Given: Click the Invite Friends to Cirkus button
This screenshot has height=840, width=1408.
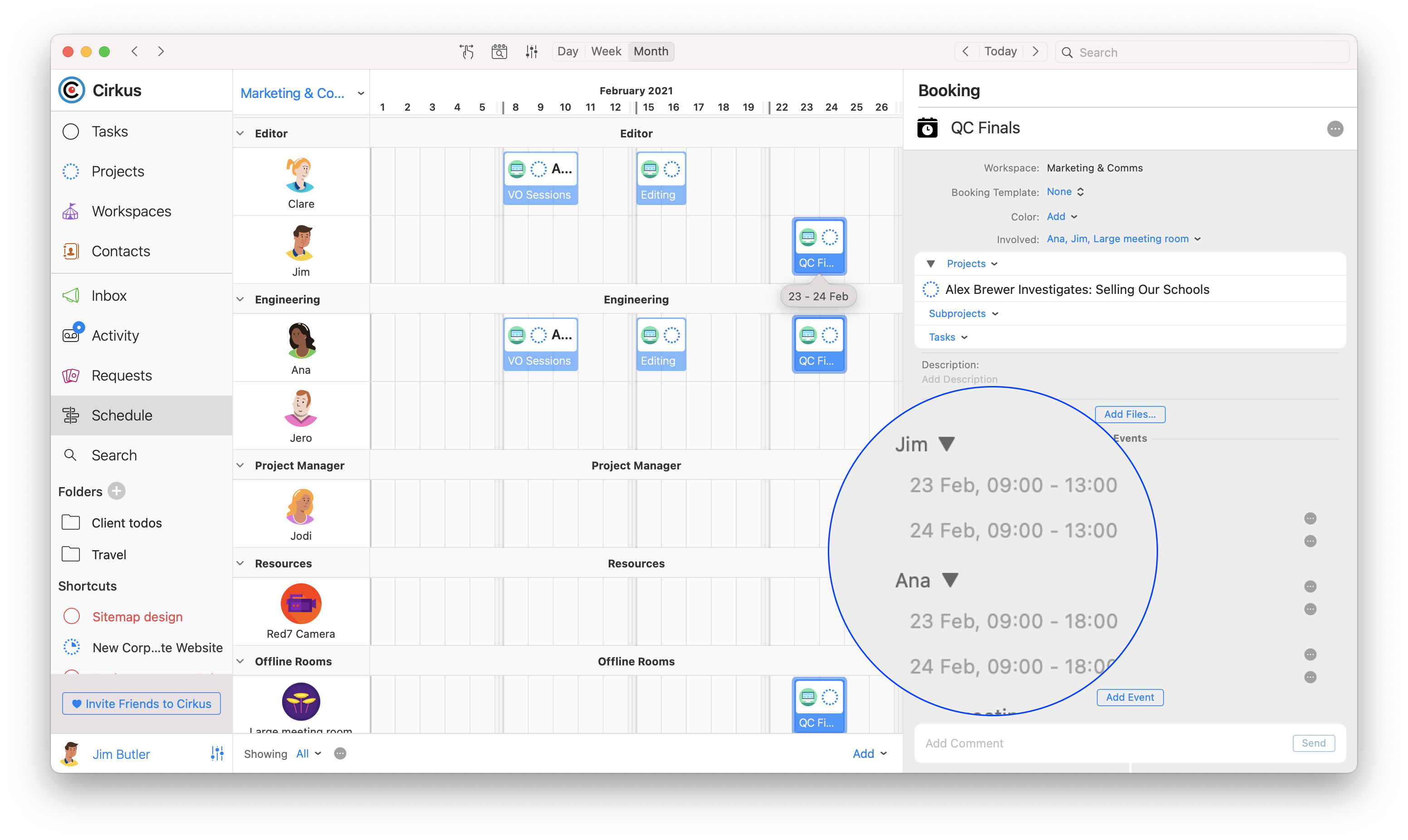Looking at the screenshot, I should (142, 703).
